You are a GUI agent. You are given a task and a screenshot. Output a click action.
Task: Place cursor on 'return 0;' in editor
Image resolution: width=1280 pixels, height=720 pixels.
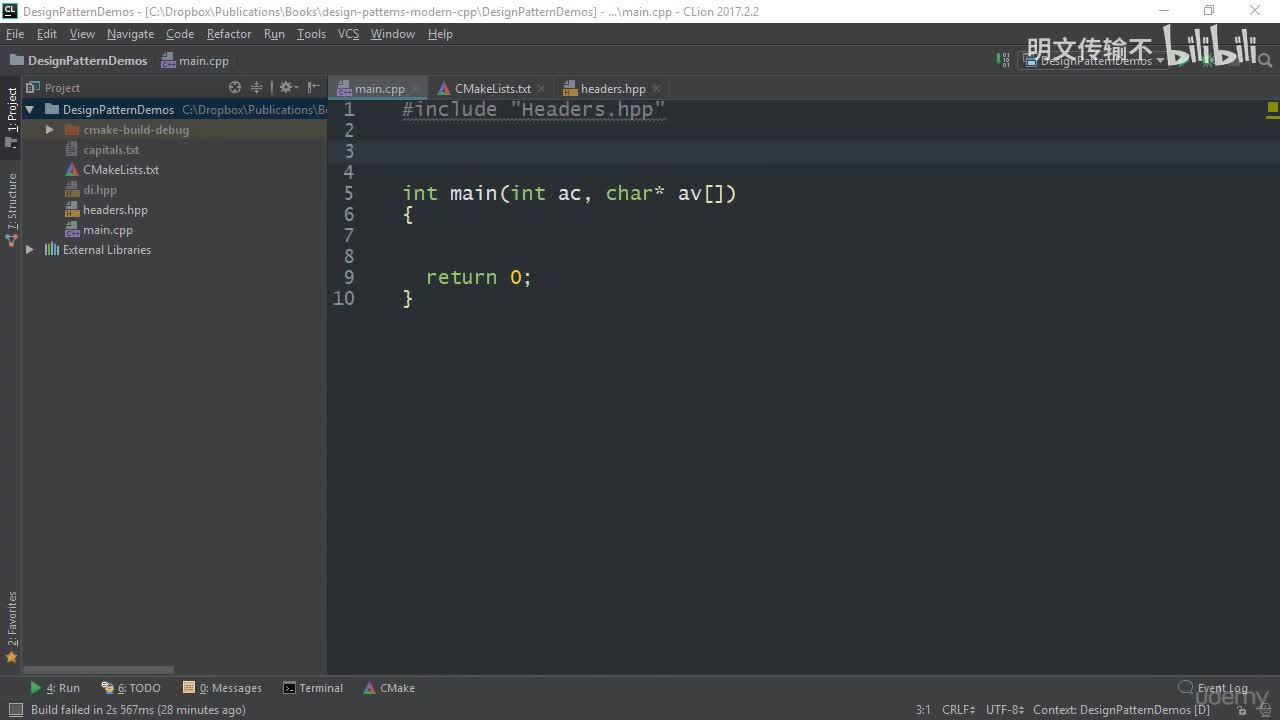pos(479,277)
